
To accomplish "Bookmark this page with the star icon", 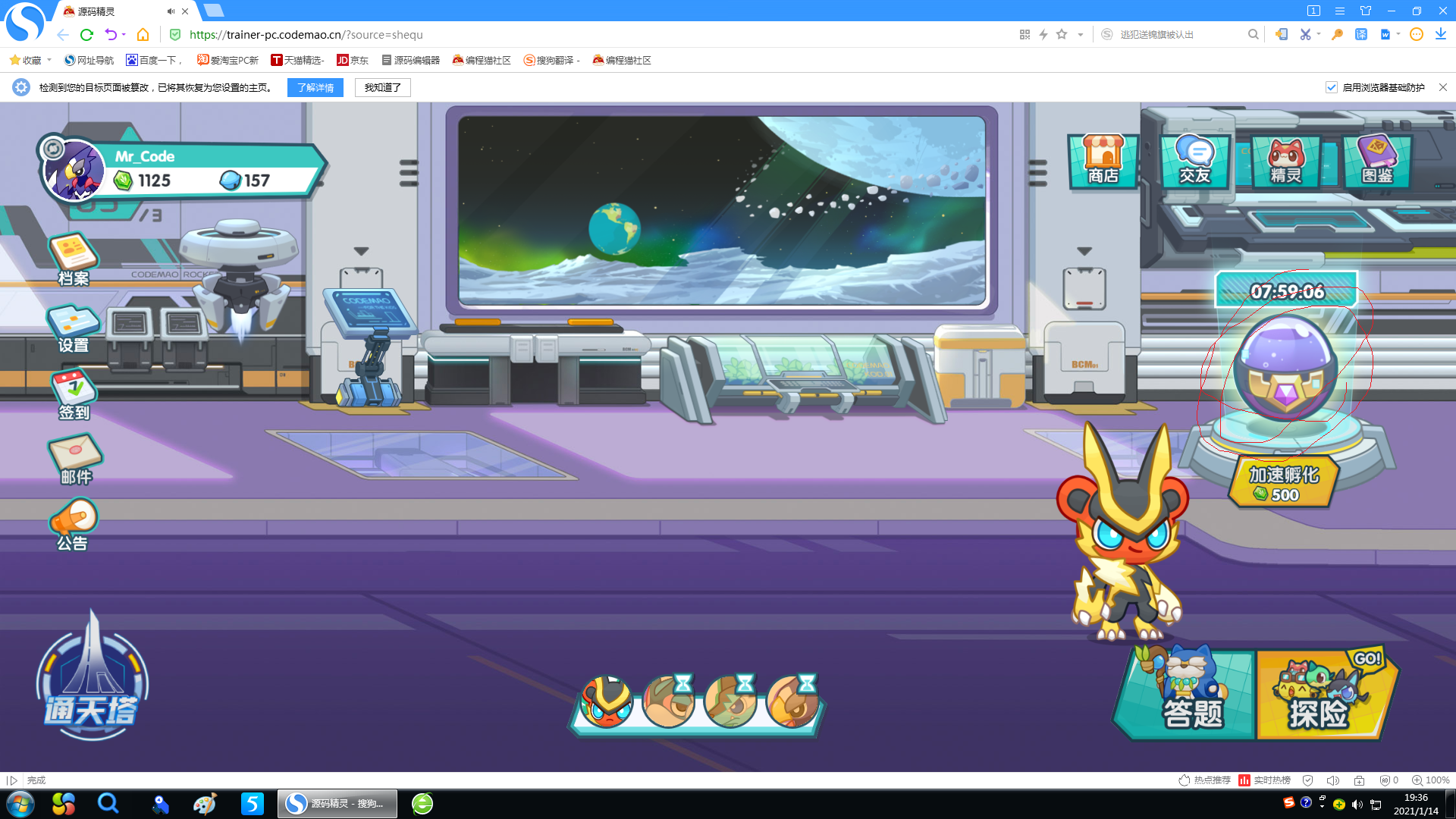I will (1062, 35).
